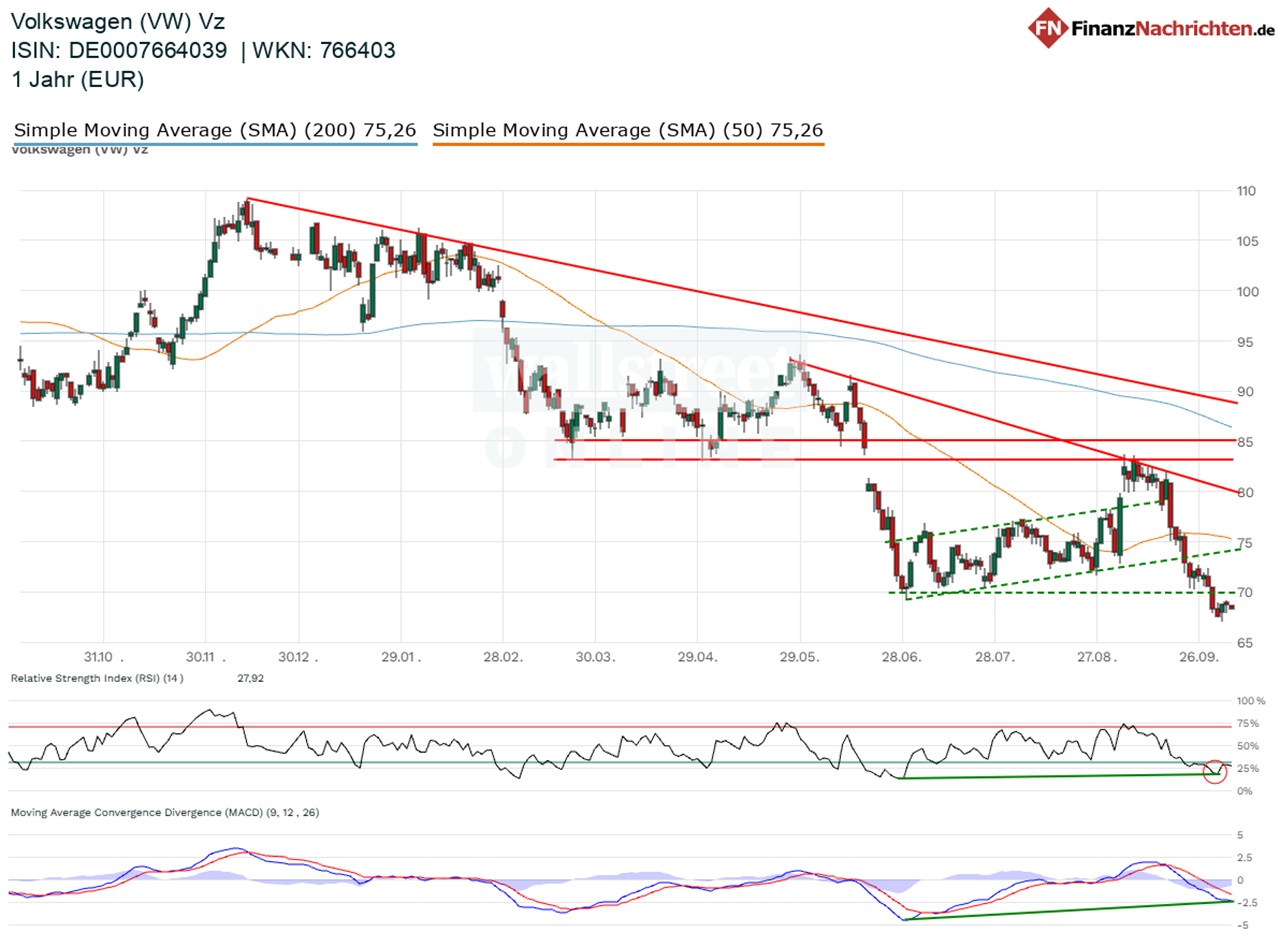Image resolution: width=1280 pixels, height=940 pixels.
Task: Click the 28.07. date on the time axis
Action: tap(993, 656)
